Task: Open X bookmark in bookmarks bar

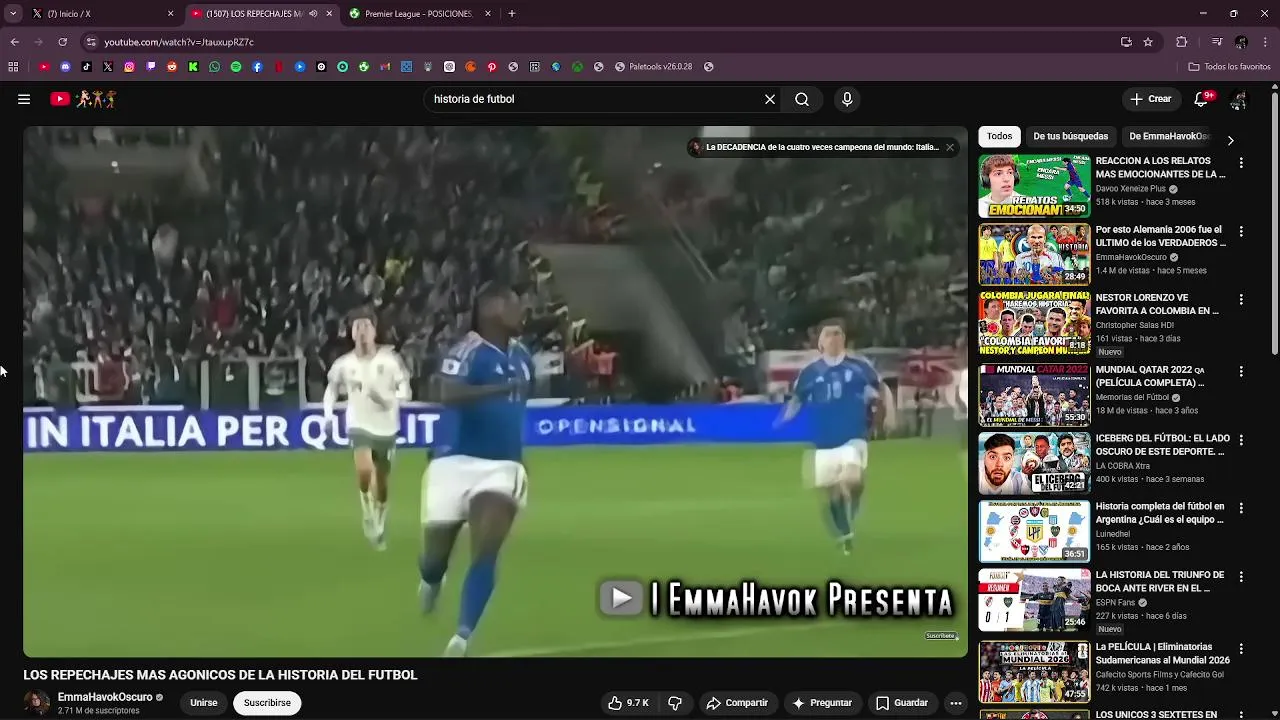Action: coord(108,67)
